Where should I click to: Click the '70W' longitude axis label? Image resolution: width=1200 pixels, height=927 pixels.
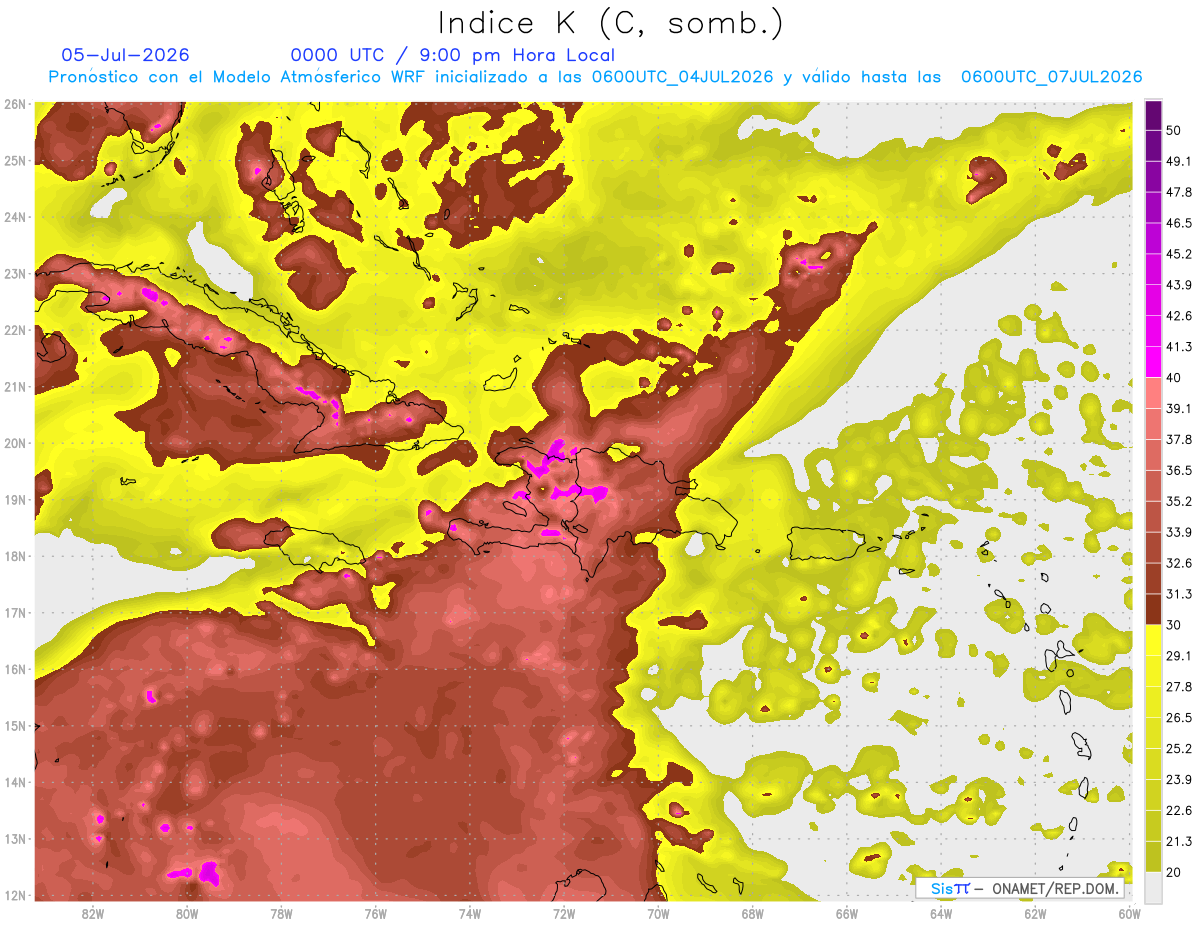point(658,913)
